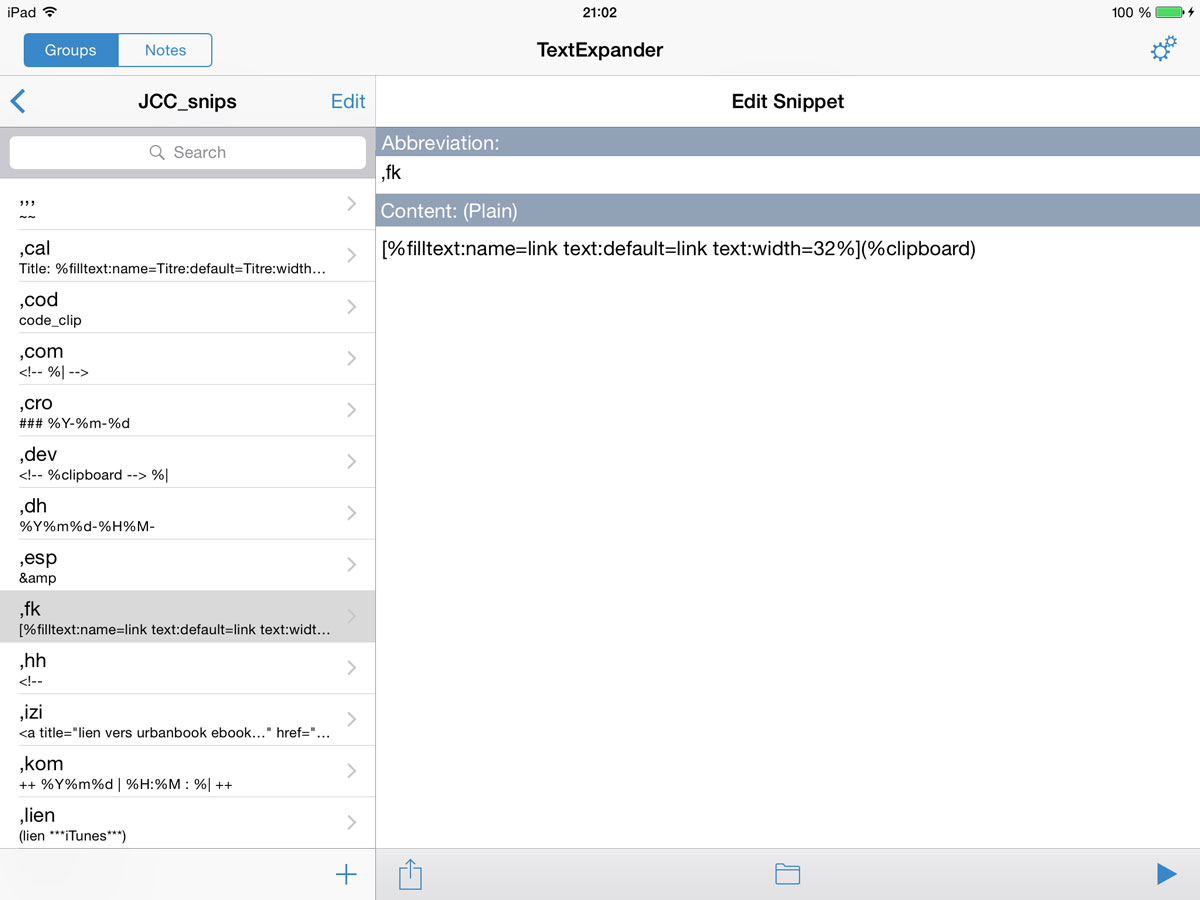Tap the blue play triangle icon

(1166, 874)
